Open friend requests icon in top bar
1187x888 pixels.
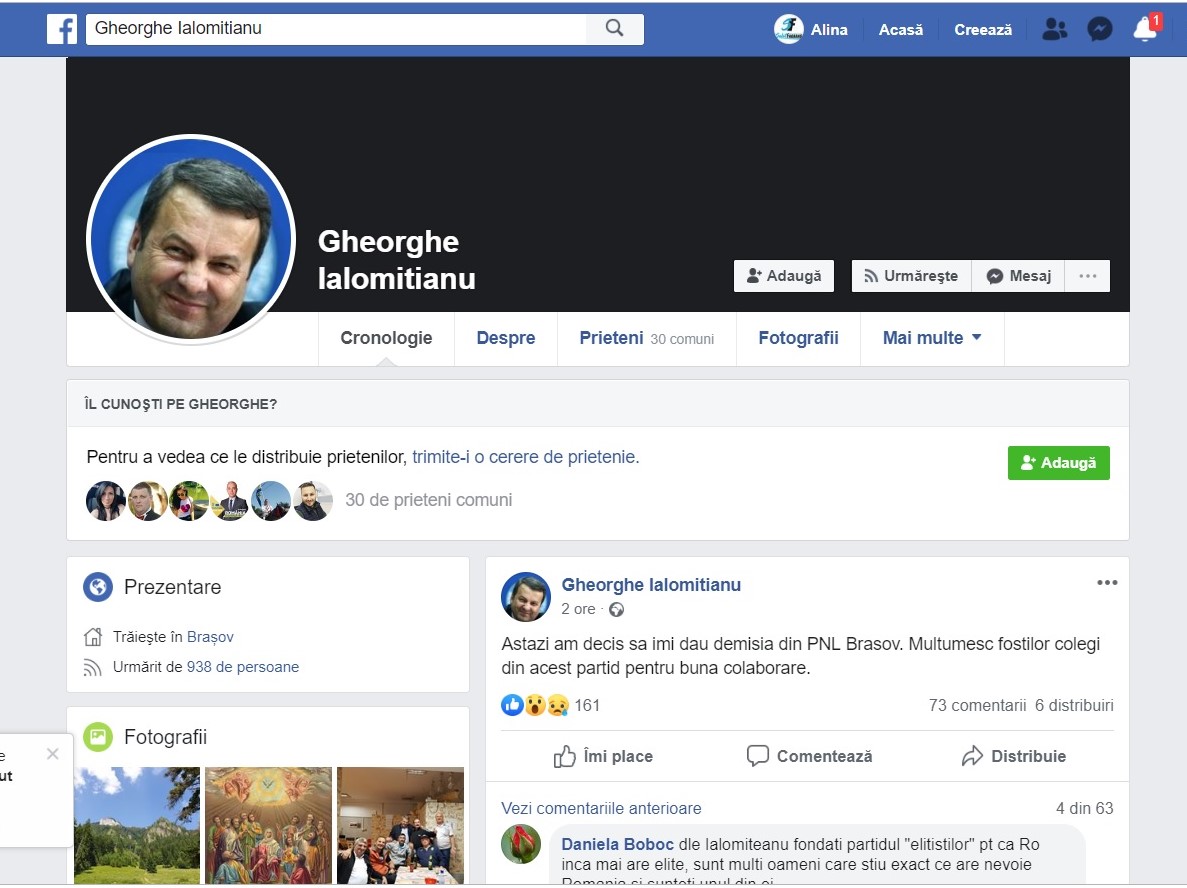tap(1053, 29)
